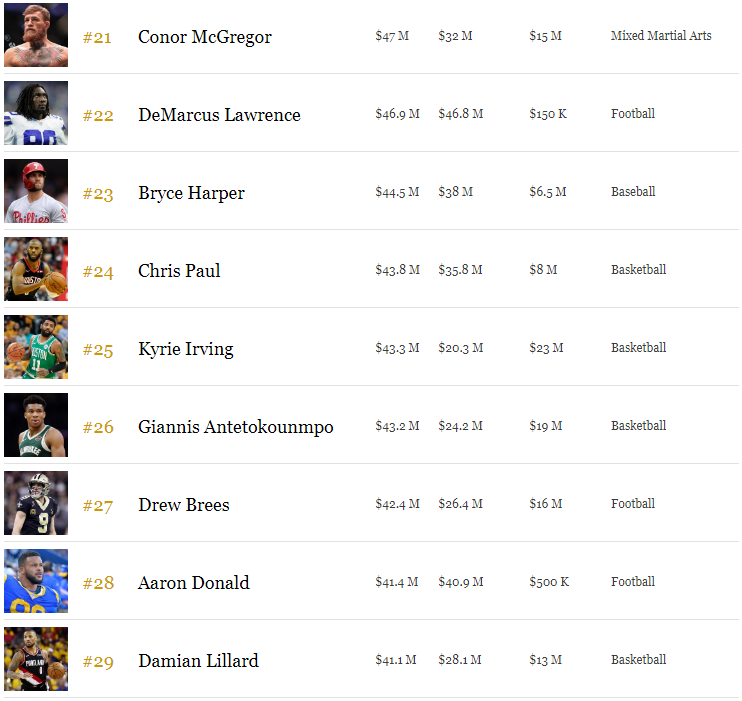The height and width of the screenshot is (701, 742).
Task: Click Damian Lillard's photo thumbnail
Action: pos(36,659)
